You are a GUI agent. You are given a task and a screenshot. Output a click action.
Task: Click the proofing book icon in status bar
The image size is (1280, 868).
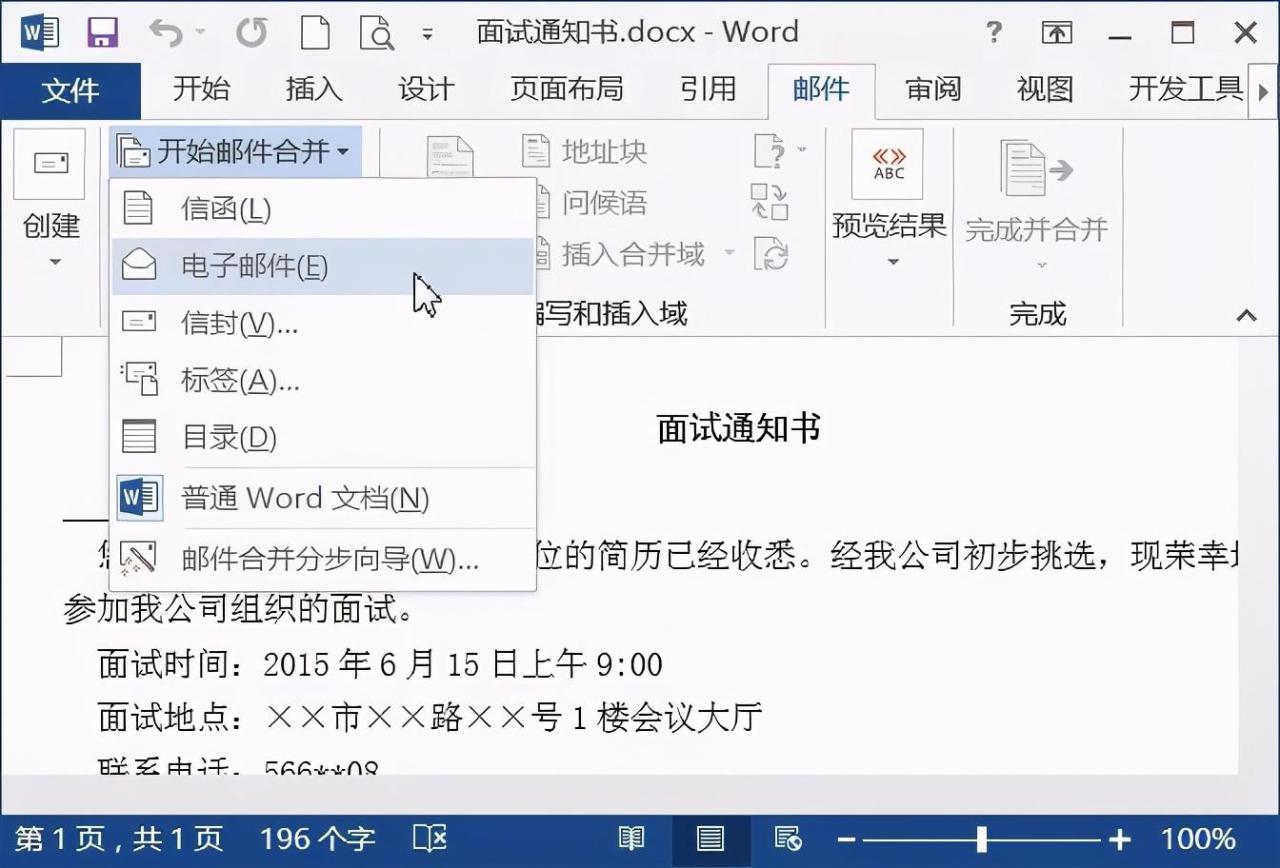click(x=430, y=839)
